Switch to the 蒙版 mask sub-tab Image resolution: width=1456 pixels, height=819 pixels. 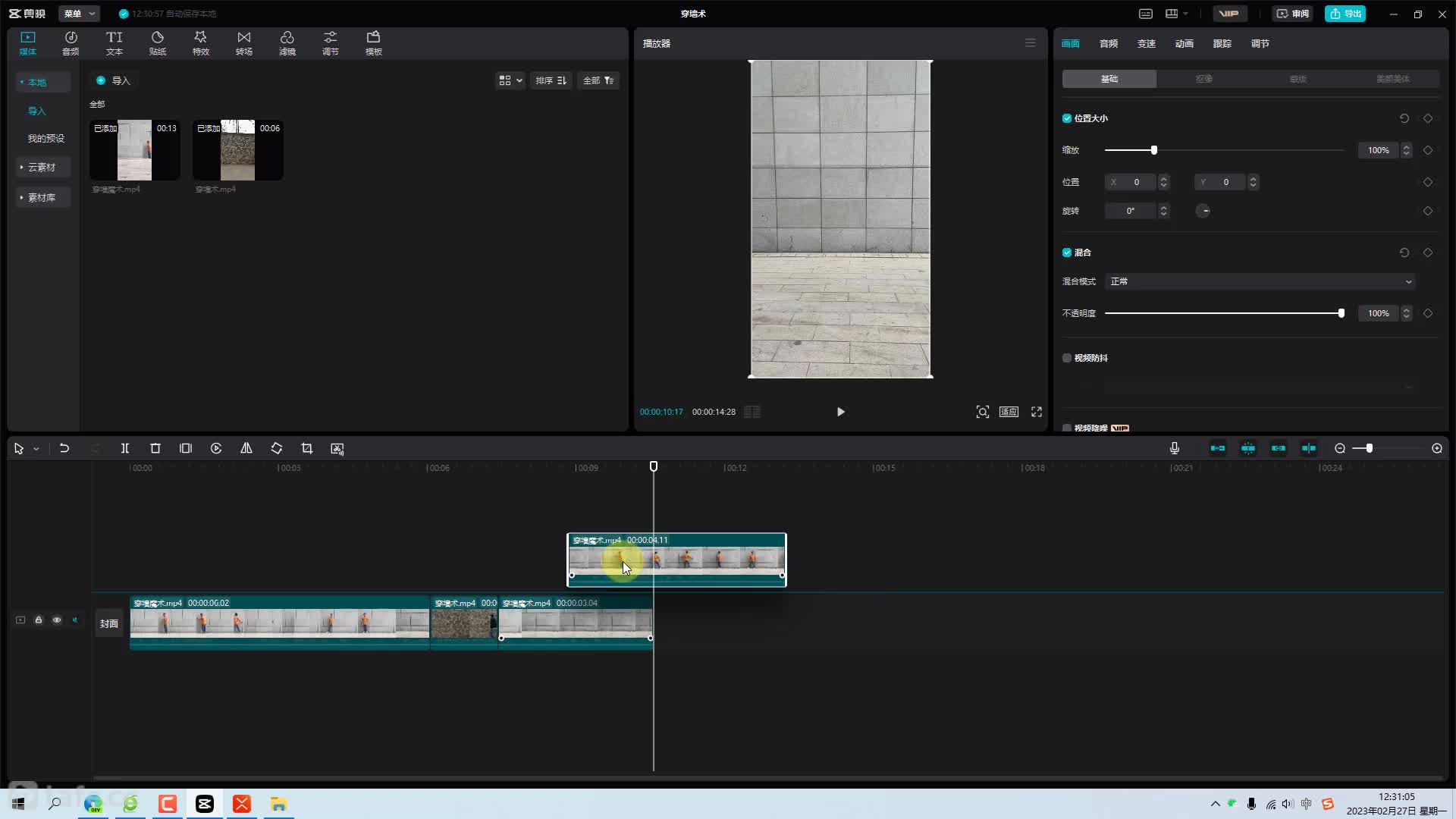1298,79
